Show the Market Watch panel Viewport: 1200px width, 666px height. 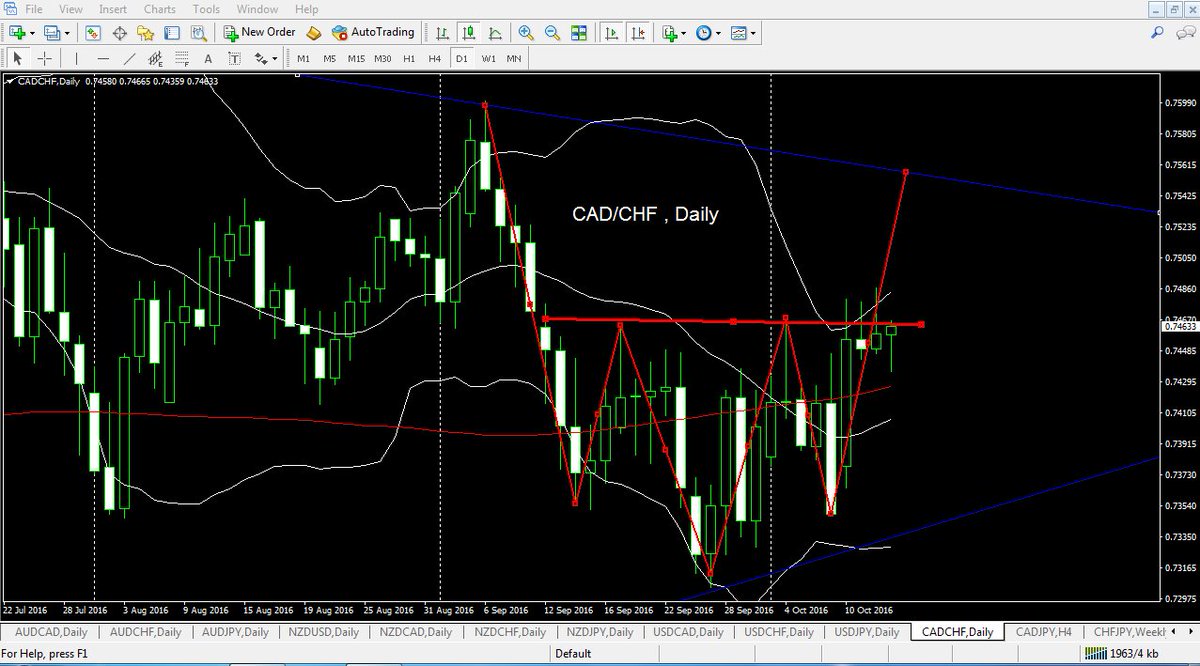tap(92, 33)
